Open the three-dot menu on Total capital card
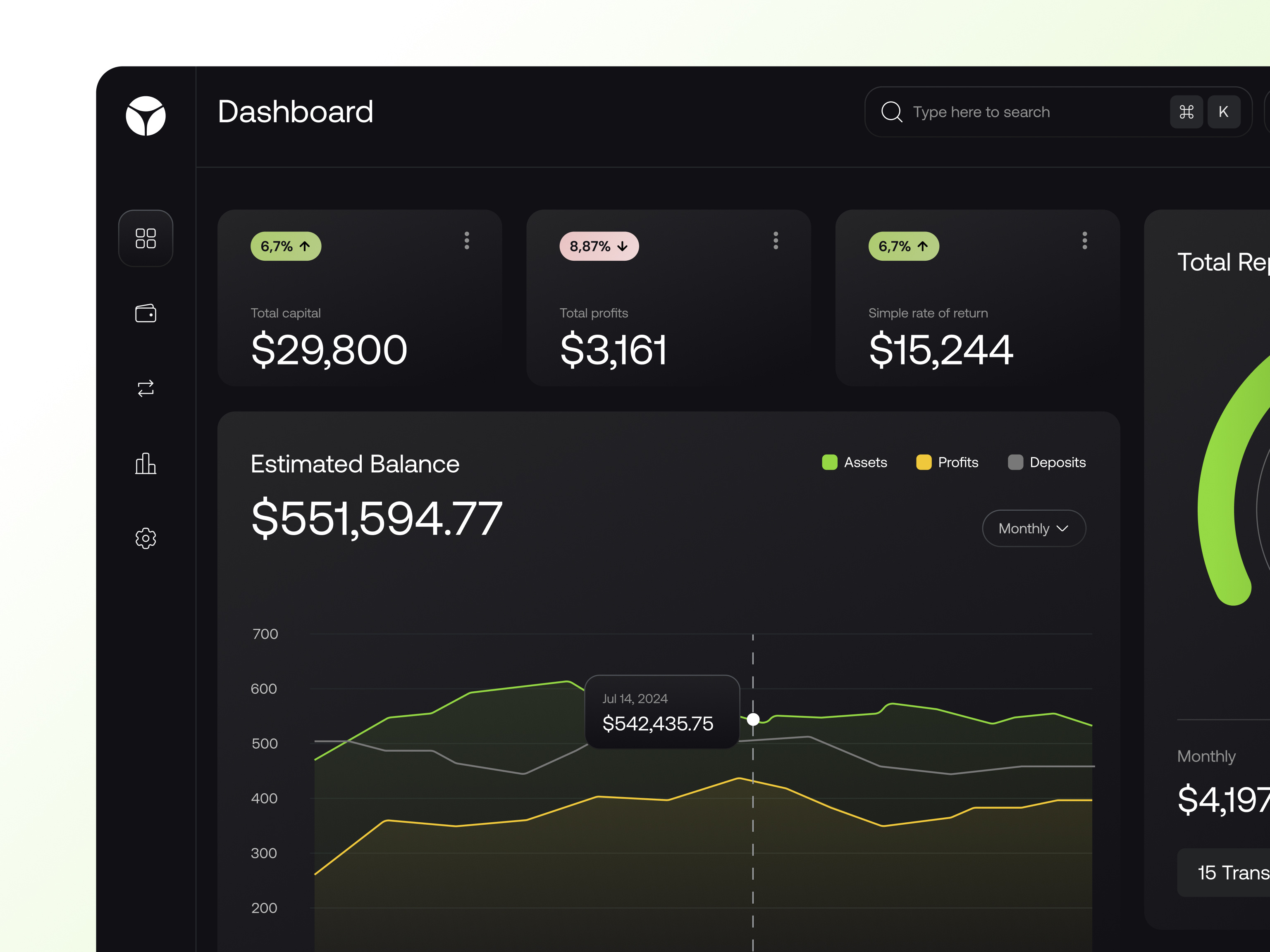This screenshot has width=1270, height=952. click(467, 241)
